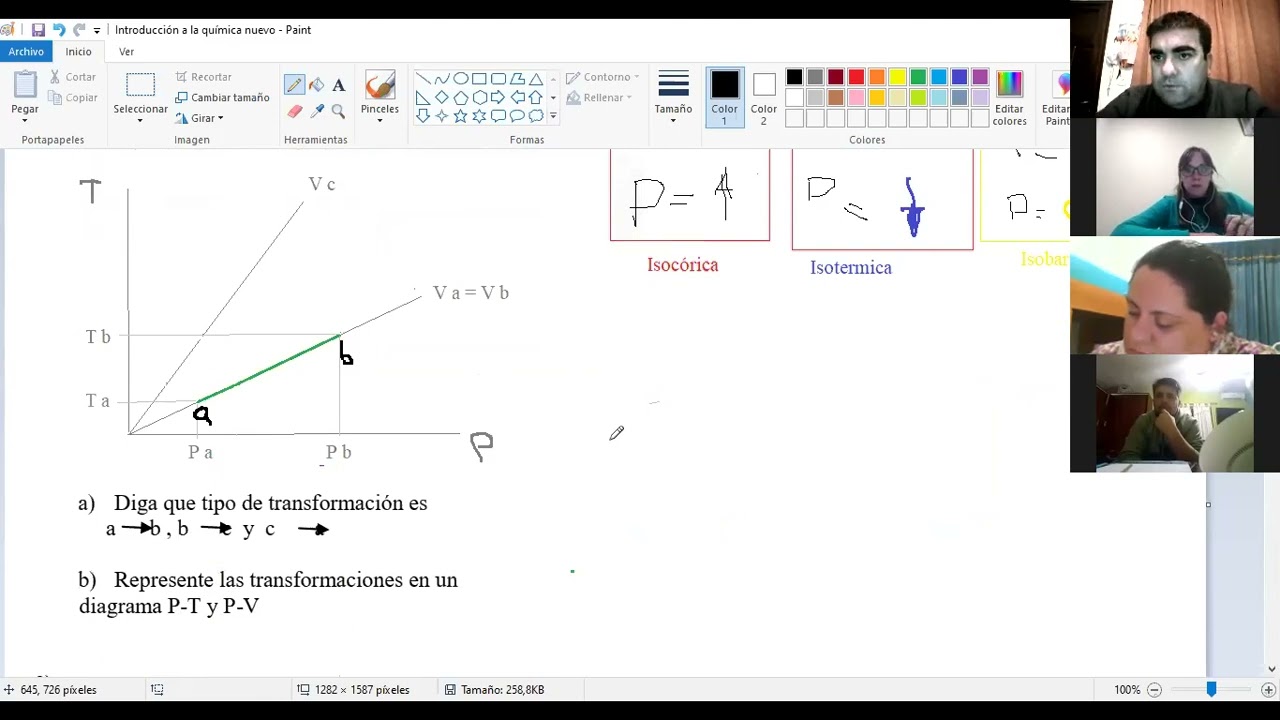Click the Cortar button

tap(71, 77)
